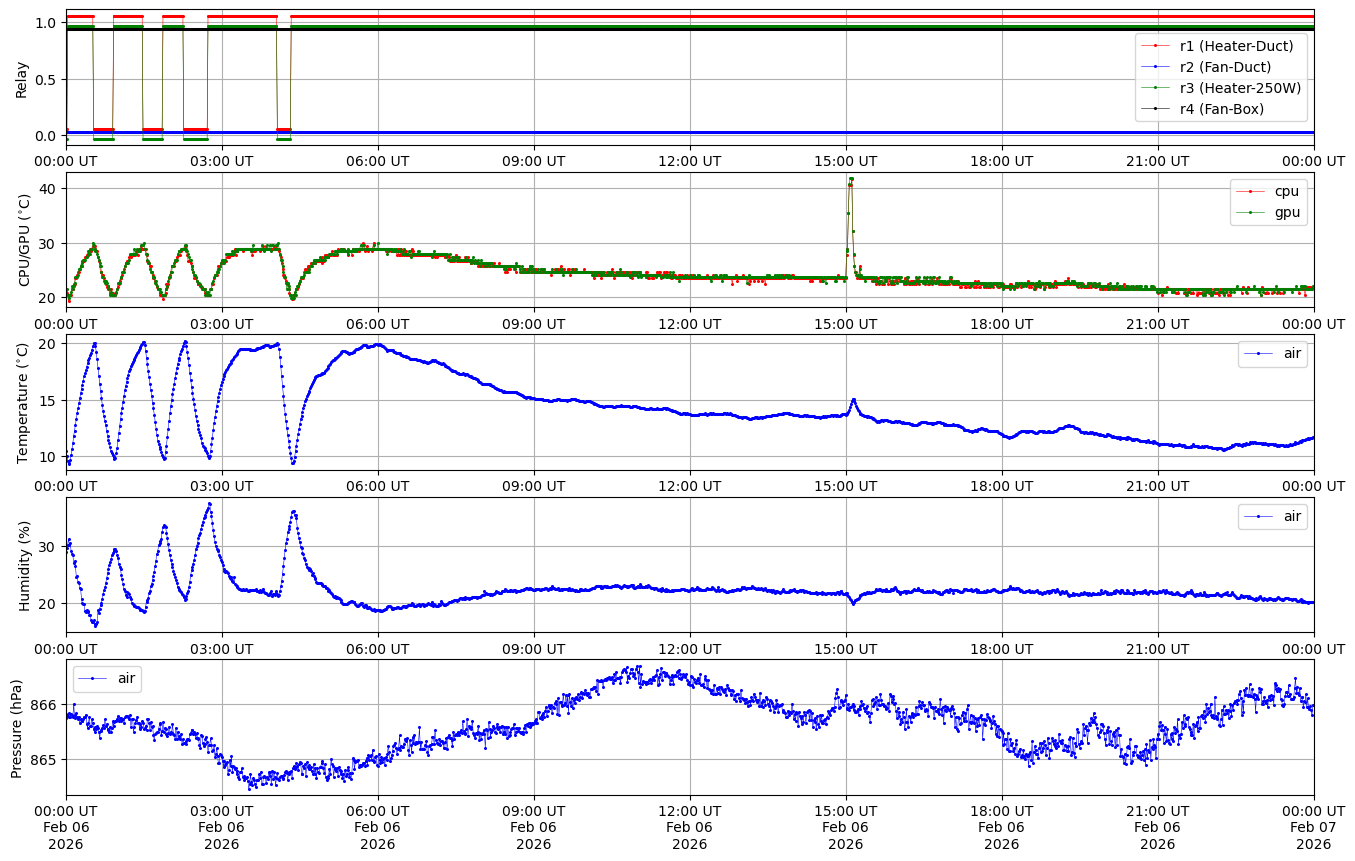Screen dimensions: 1355x861
Task: Click the CPU/GPU spike peak above 40°C
Action: coord(851,179)
